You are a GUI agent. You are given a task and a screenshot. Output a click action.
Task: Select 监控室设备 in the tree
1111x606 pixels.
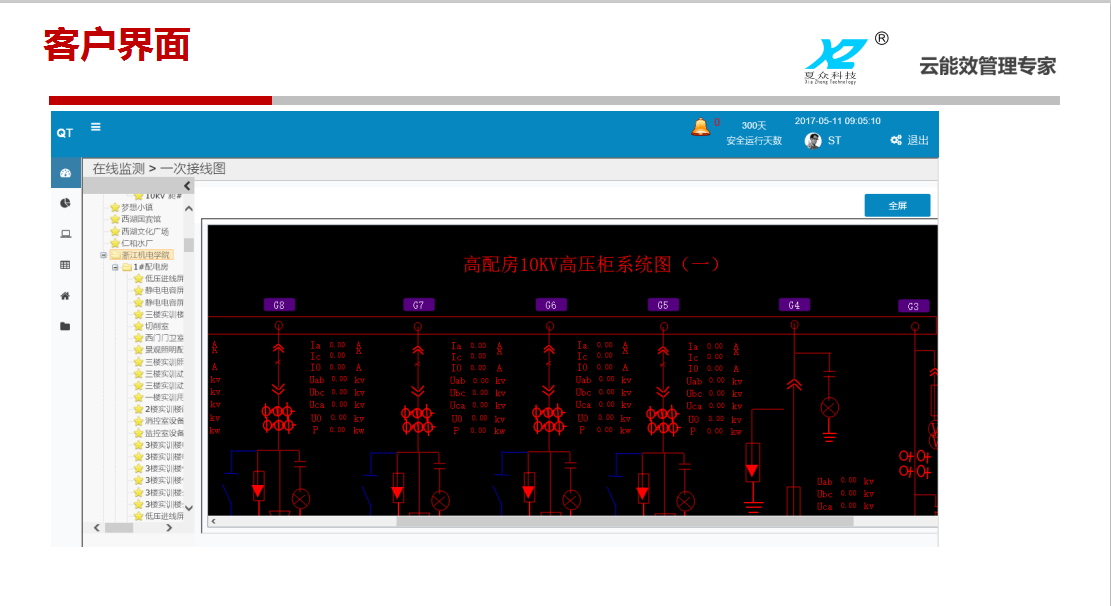coord(164,433)
